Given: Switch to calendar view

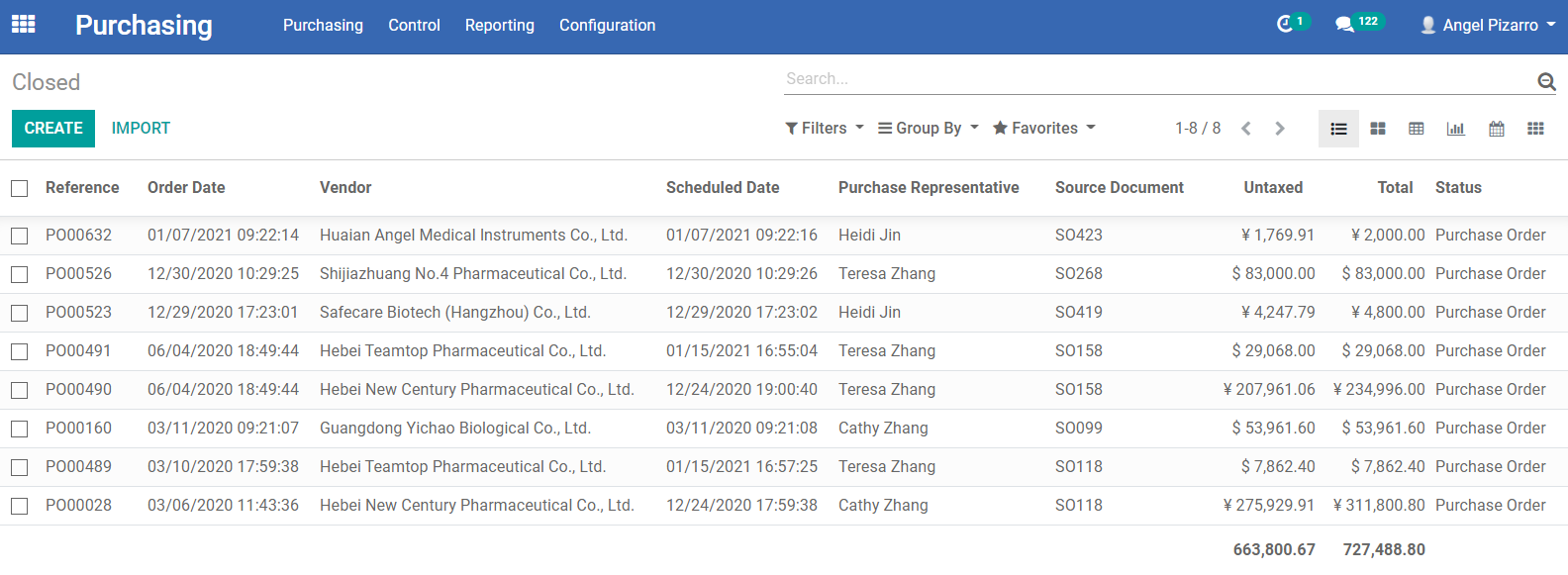Looking at the screenshot, I should [1497, 129].
